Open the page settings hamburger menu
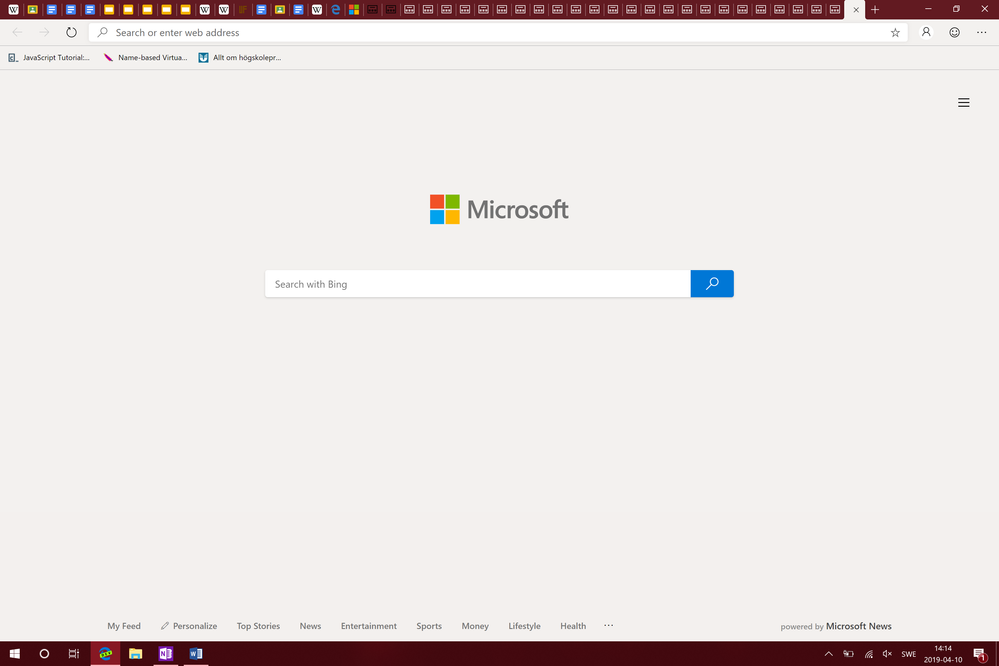The image size is (999, 666). pyautogui.click(x=963, y=103)
